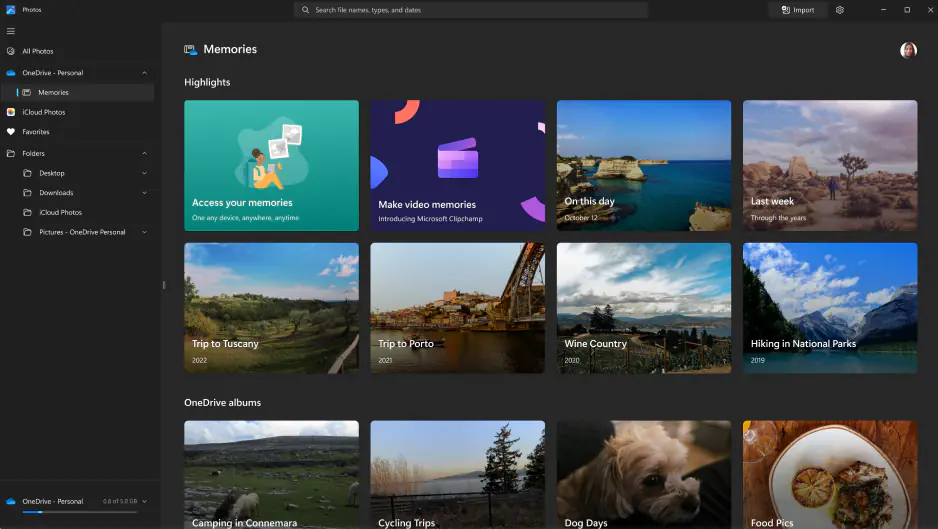Click the search file names input field
938x529 pixels.
470,10
